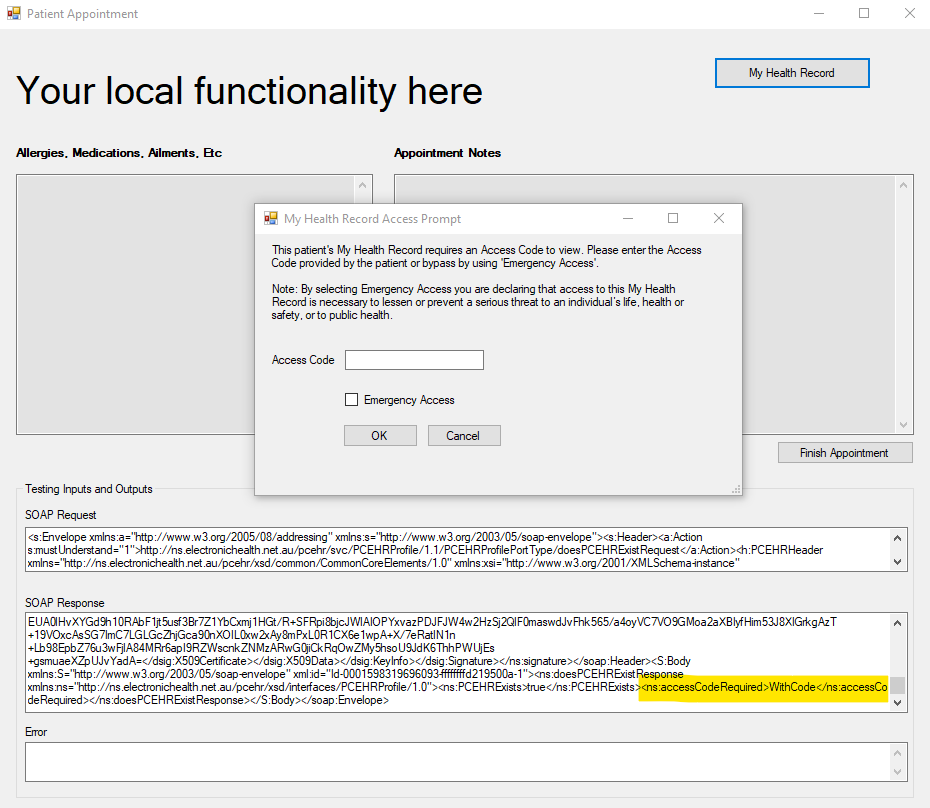
Task: Click inside the Appointment Notes text area
Action: coord(820,300)
